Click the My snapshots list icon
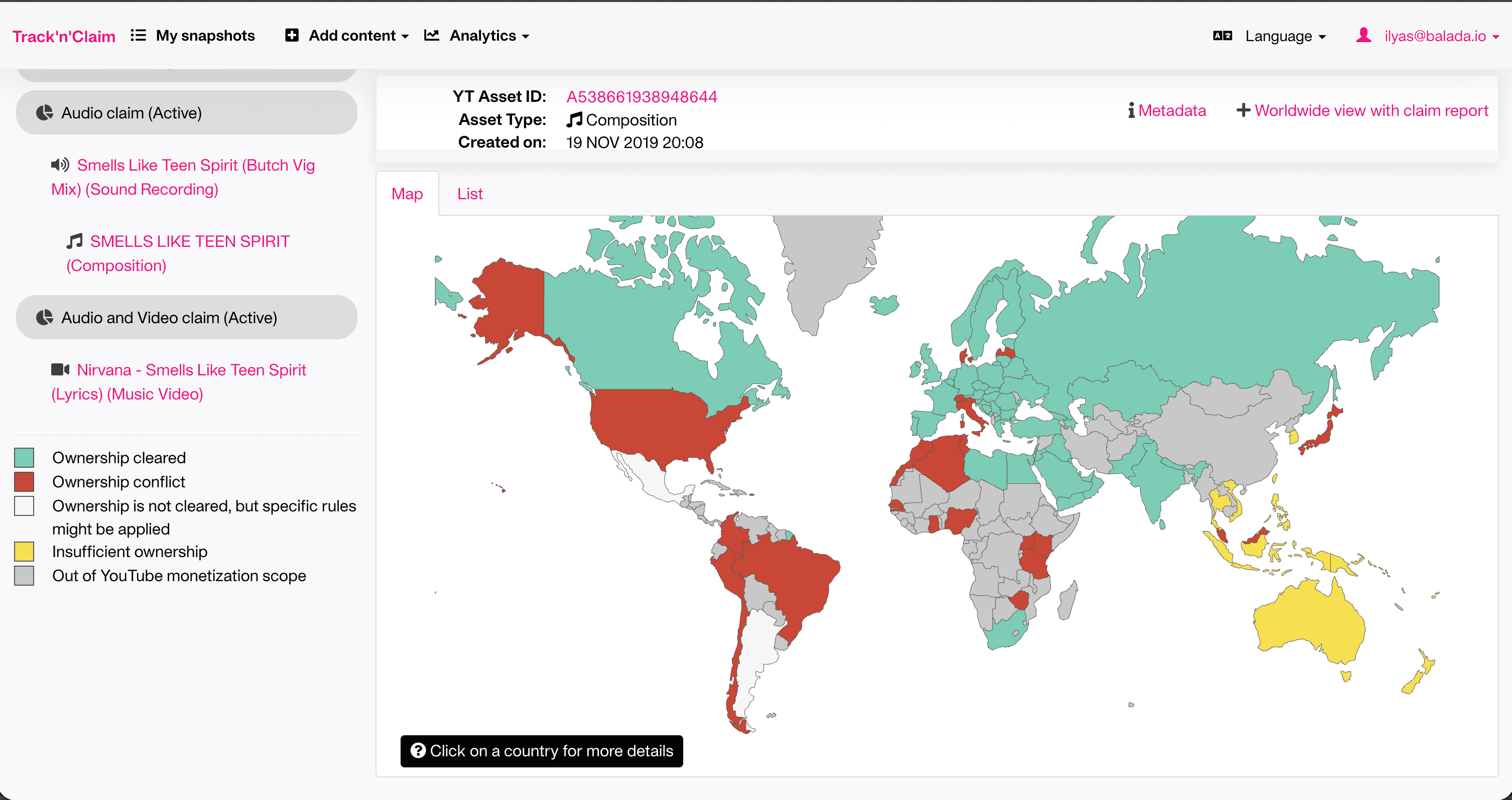This screenshot has height=800, width=1512. [x=138, y=35]
